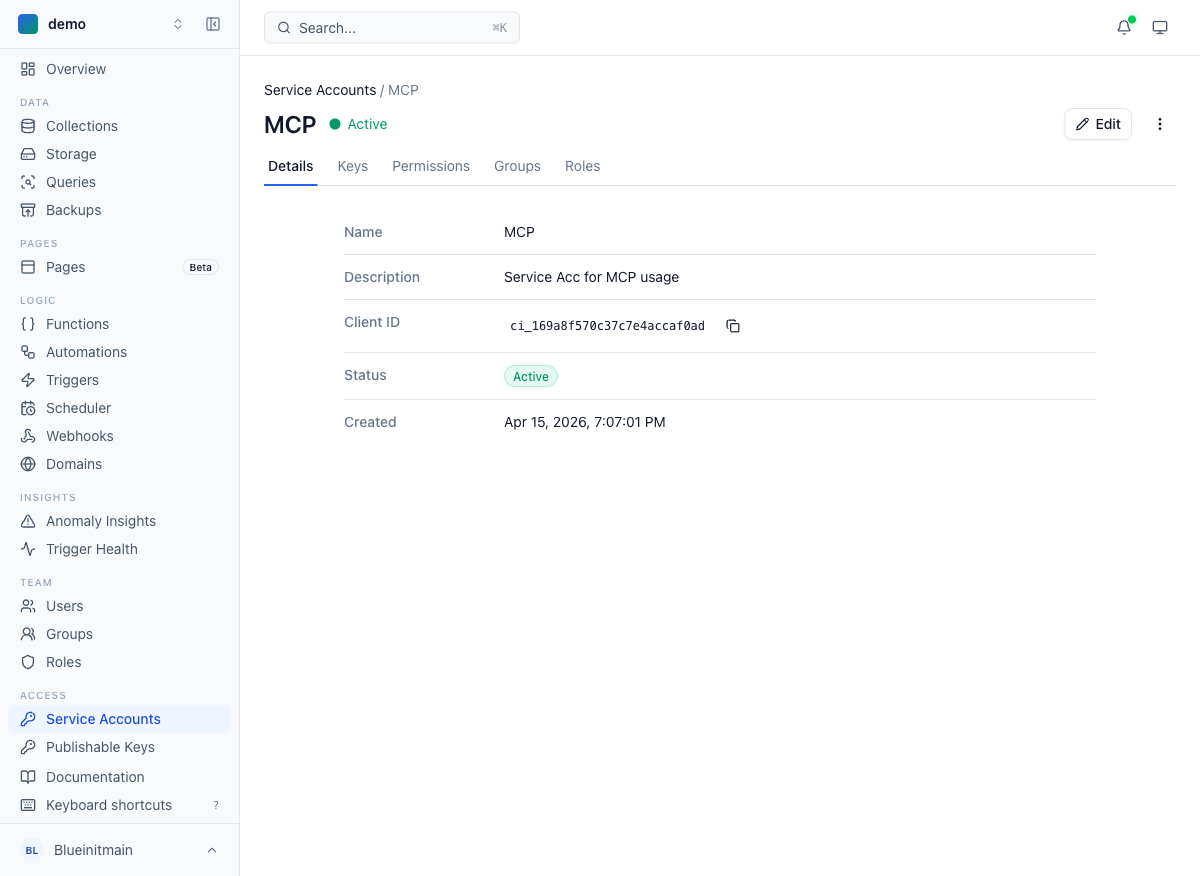Screen dimensions: 1200x876
Task: Click the Domains globe icon
Action: (28, 464)
